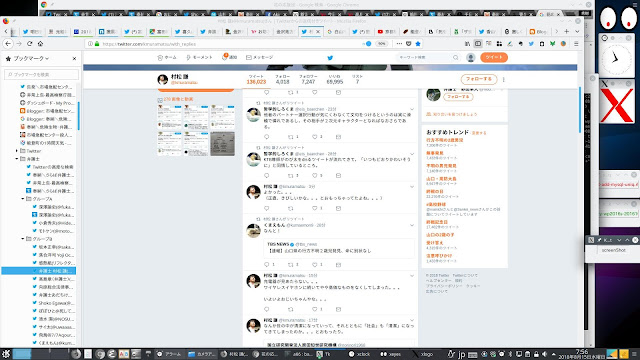Click the Twitter extension icon in toolbar
This screenshot has width=640, height=360.
[x=531, y=44]
